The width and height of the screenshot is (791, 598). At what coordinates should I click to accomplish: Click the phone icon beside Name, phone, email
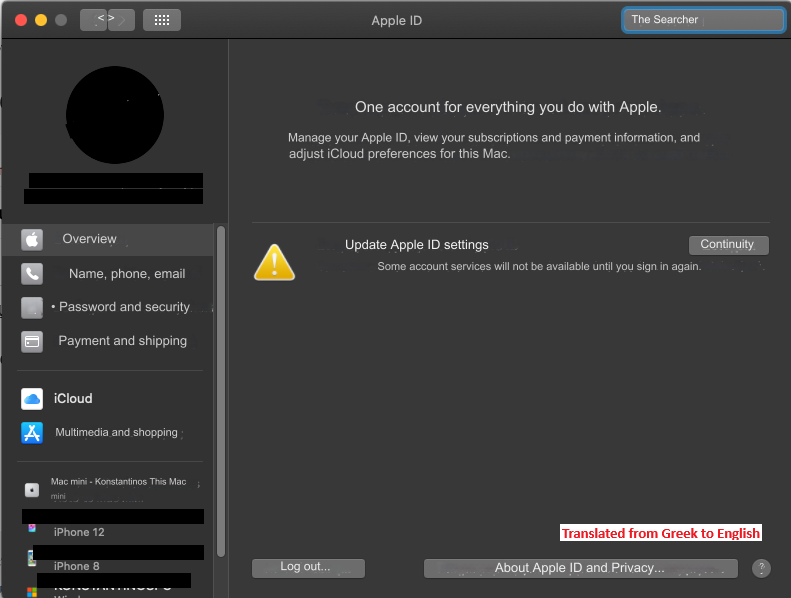point(32,274)
